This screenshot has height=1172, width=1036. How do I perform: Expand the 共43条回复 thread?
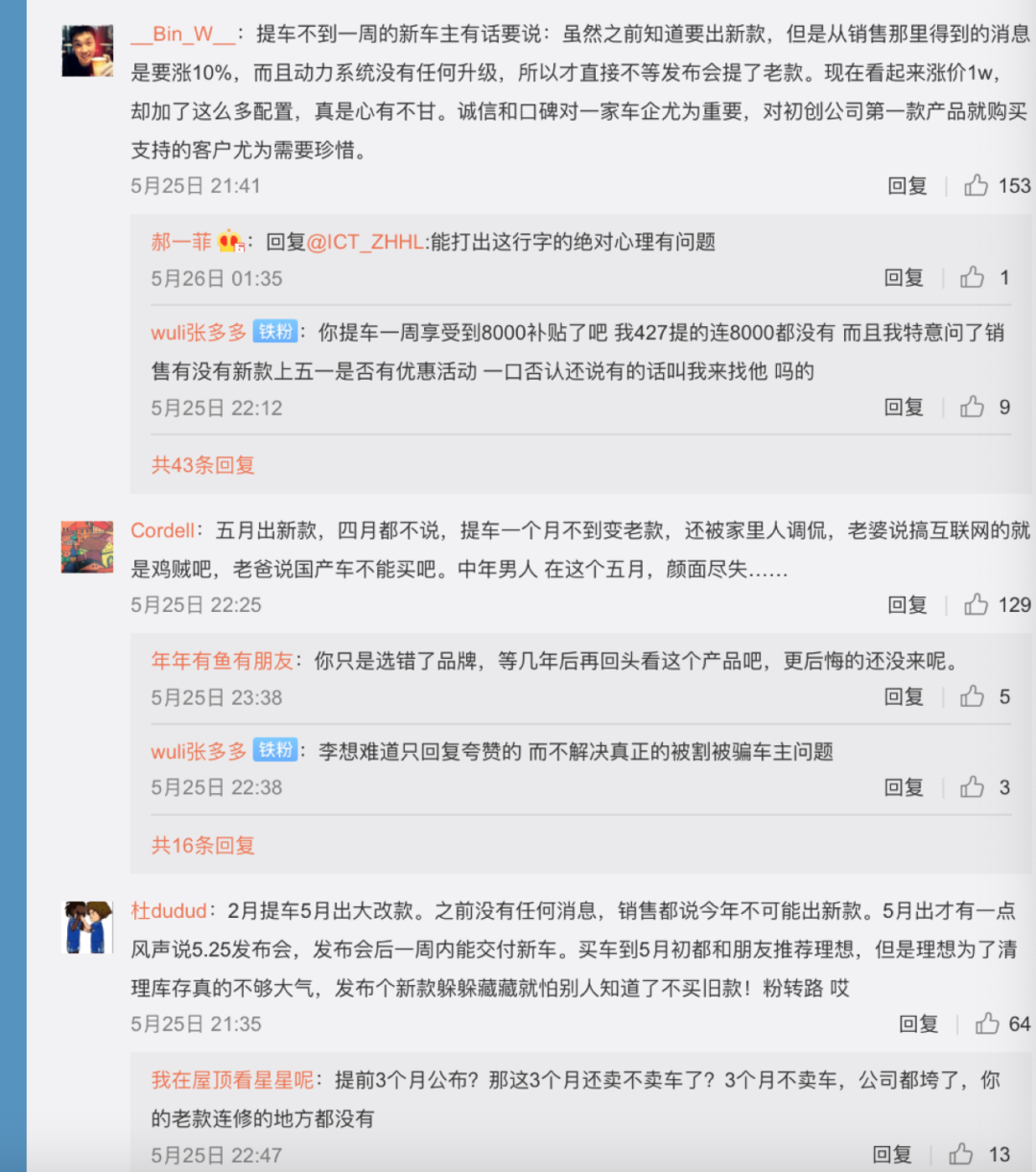[x=202, y=465]
